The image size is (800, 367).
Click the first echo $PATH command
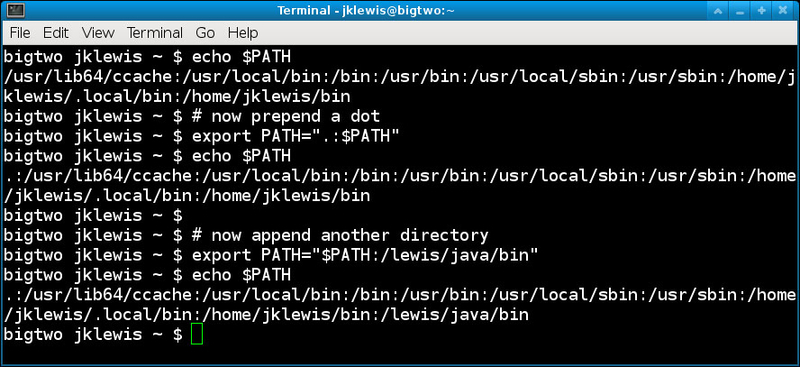pos(241,57)
